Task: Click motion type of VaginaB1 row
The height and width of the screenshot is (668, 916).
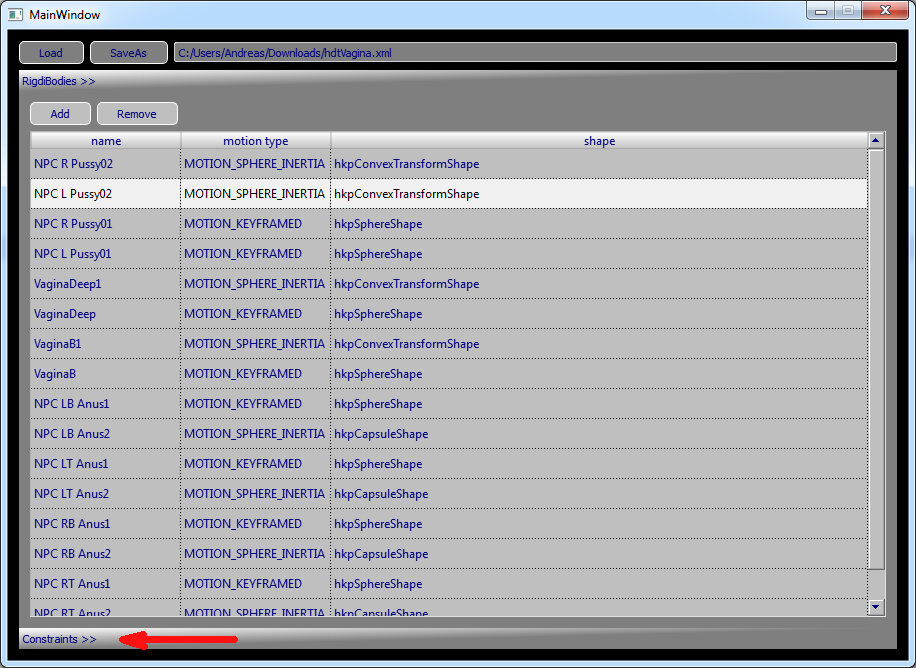Action: click(254, 344)
